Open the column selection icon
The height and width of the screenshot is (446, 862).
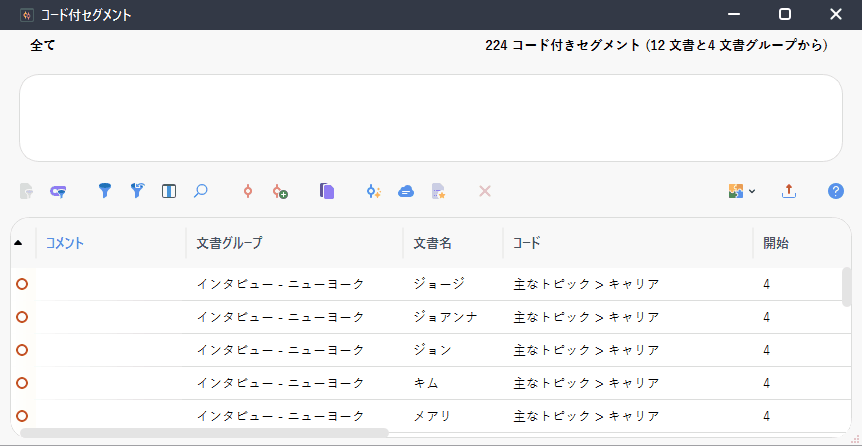point(169,191)
